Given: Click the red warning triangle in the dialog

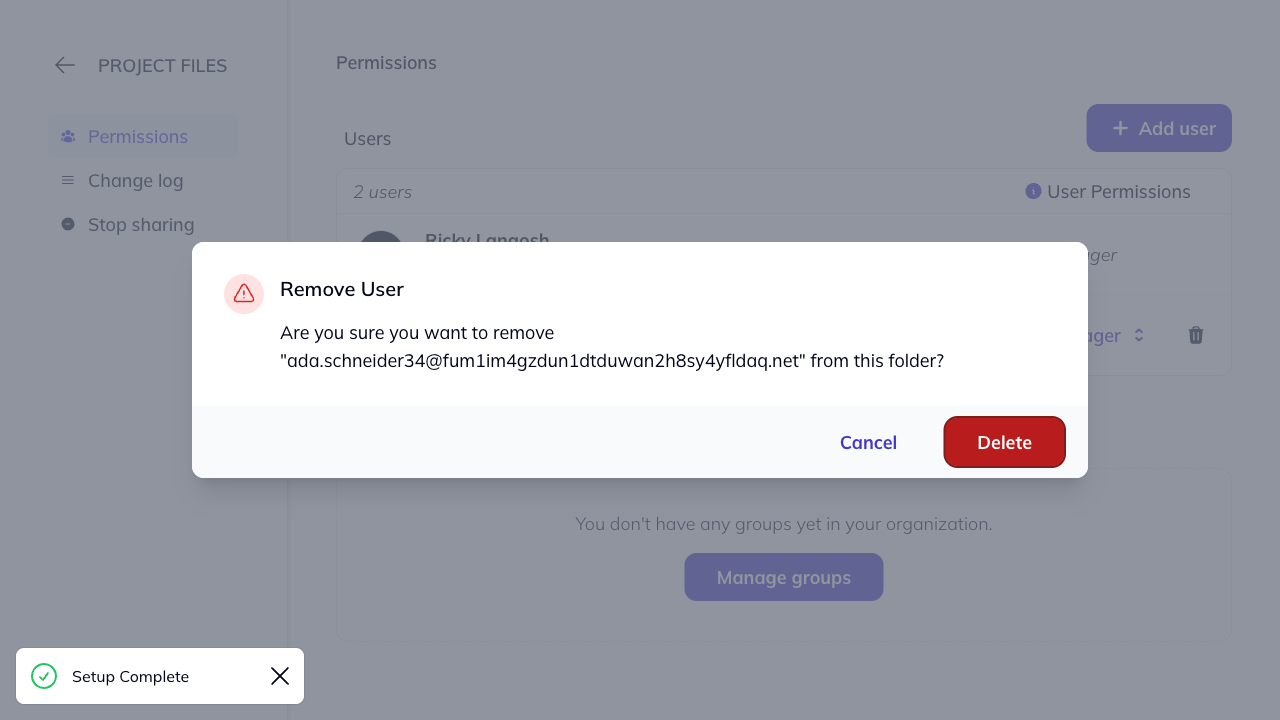Looking at the screenshot, I should pos(243,293).
